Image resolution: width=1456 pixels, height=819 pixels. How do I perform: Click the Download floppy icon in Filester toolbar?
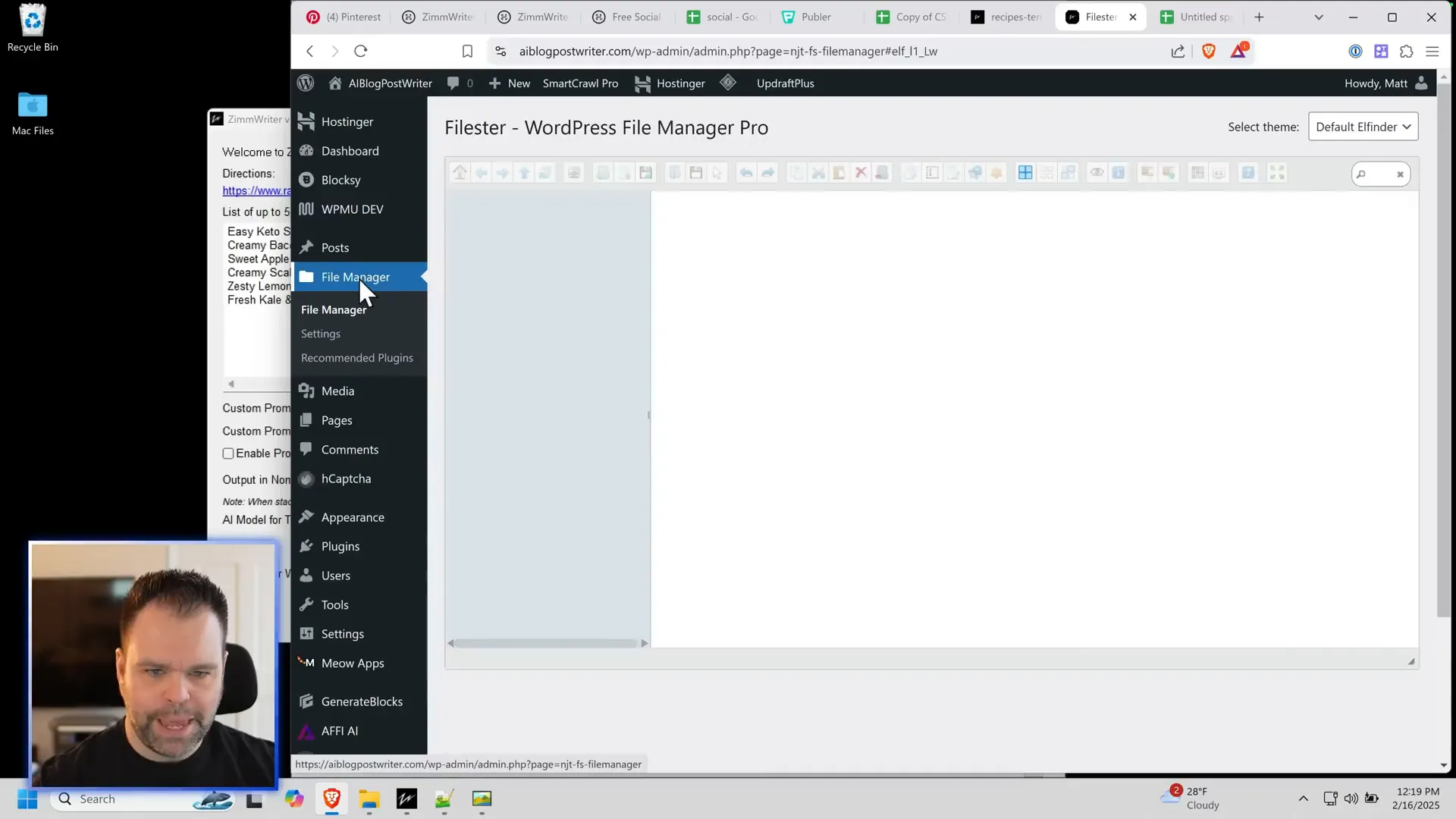(x=696, y=173)
